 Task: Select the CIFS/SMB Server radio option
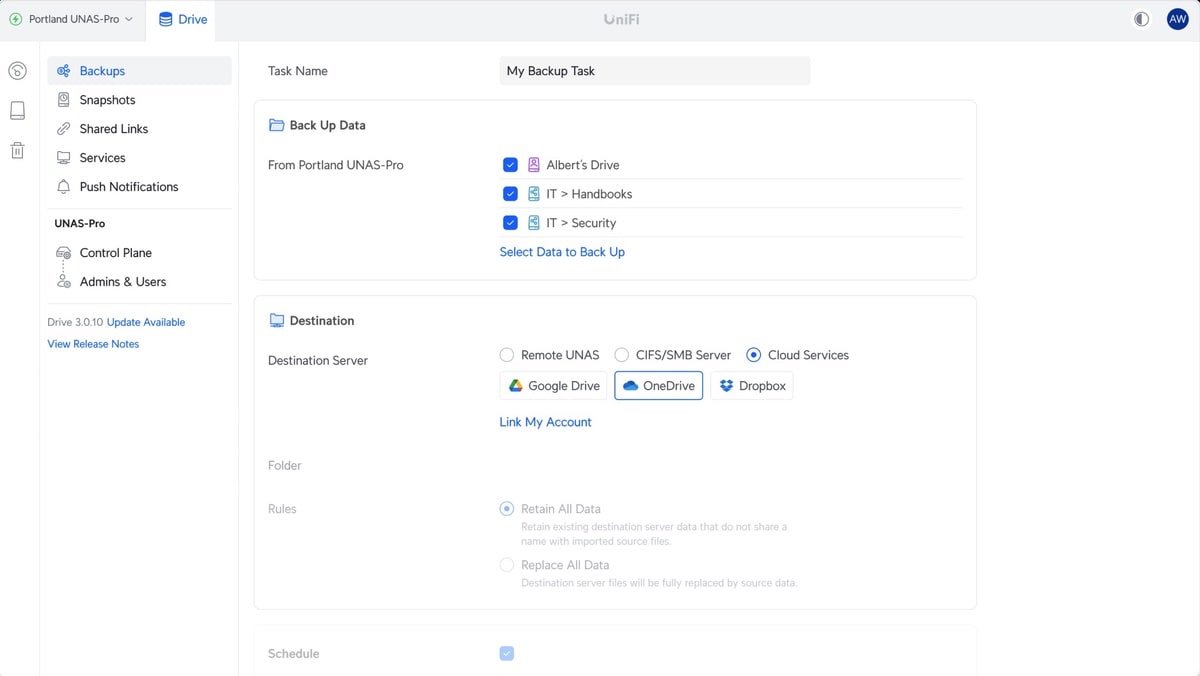click(622, 355)
